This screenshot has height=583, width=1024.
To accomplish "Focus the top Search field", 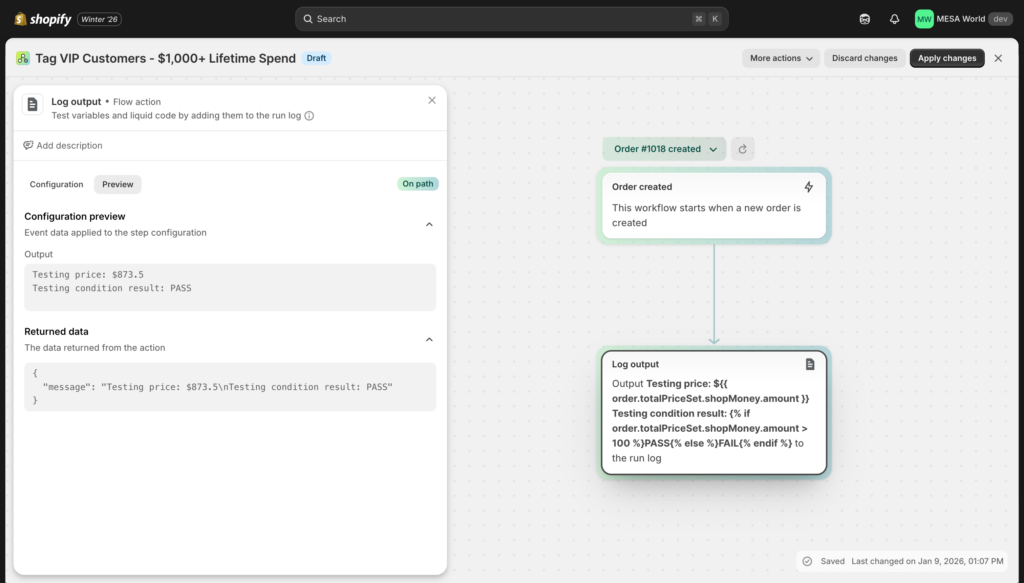I will pos(511,19).
